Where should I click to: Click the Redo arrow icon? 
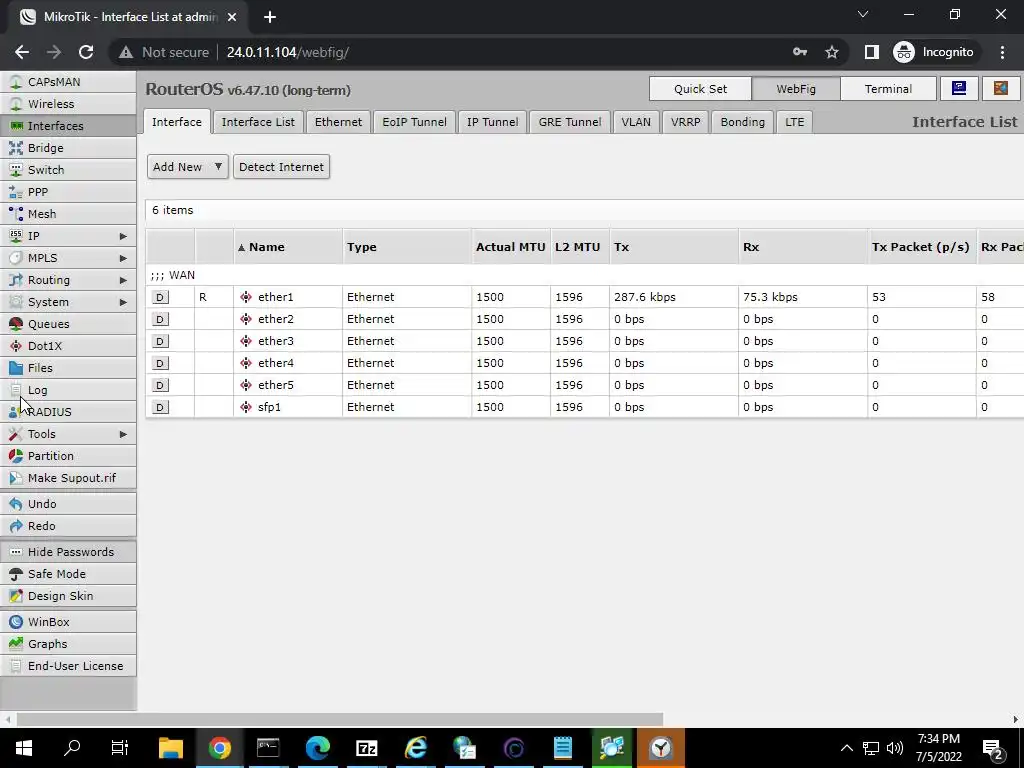tap(16, 526)
